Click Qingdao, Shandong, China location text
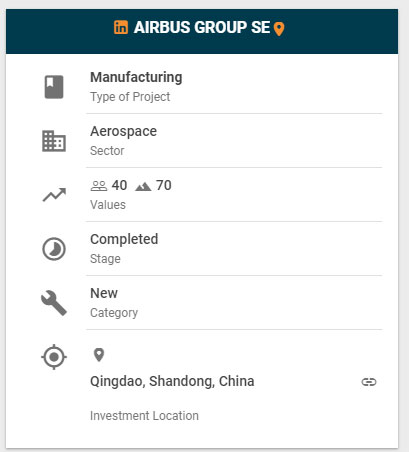Image resolution: width=409 pixels, height=452 pixels. (x=172, y=381)
